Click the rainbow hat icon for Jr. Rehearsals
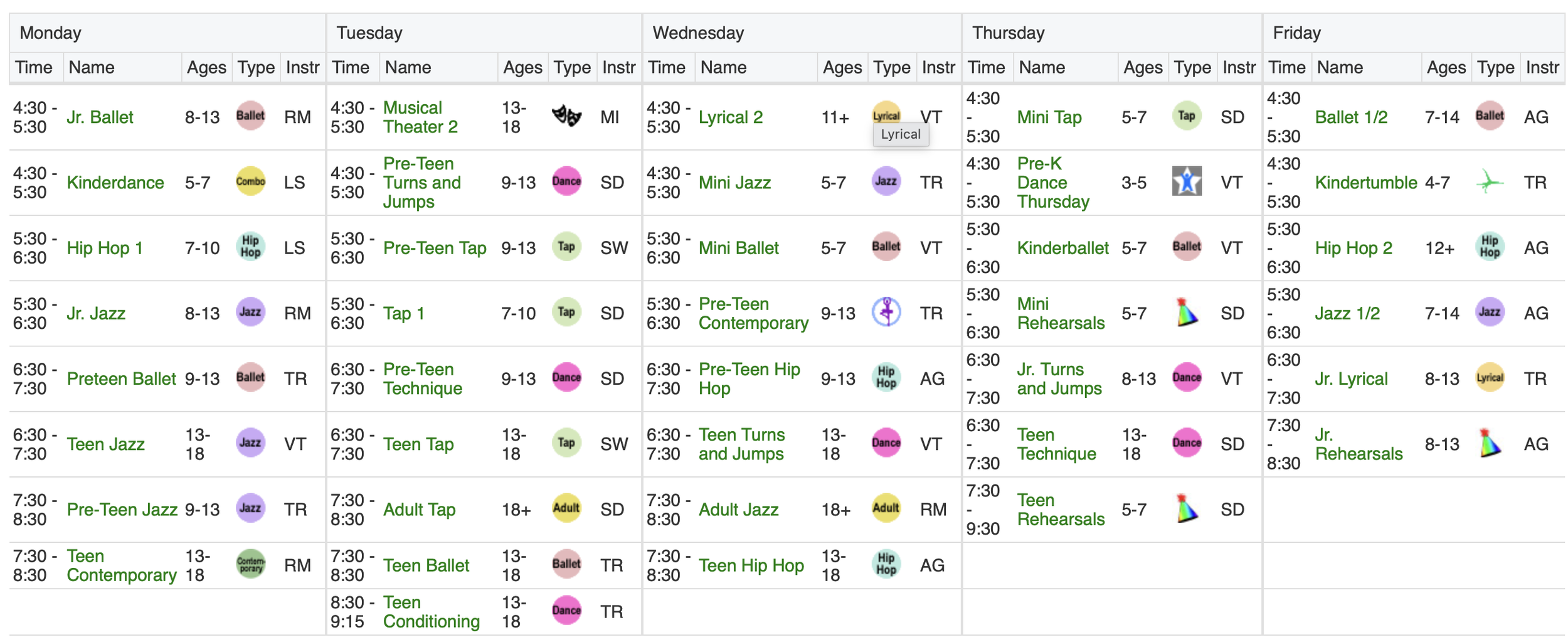1568x637 pixels. (1490, 443)
